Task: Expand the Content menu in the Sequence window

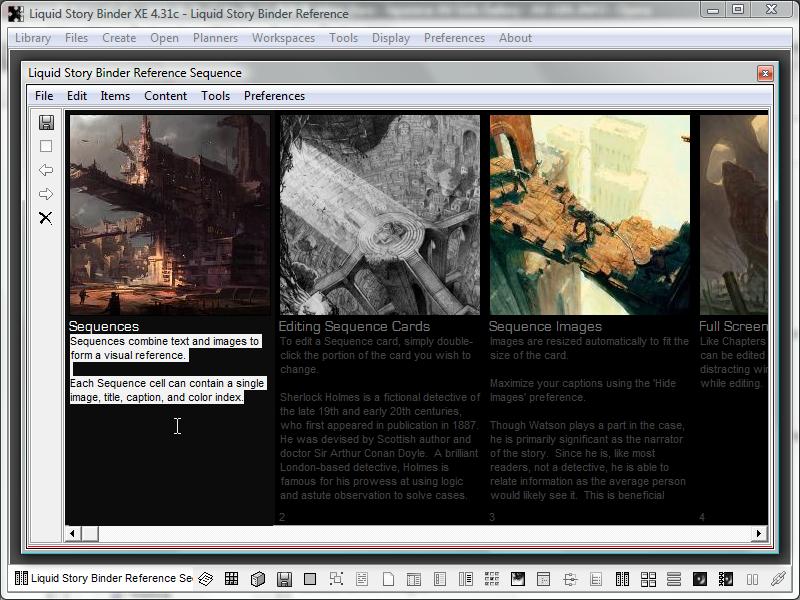Action: 165,96
